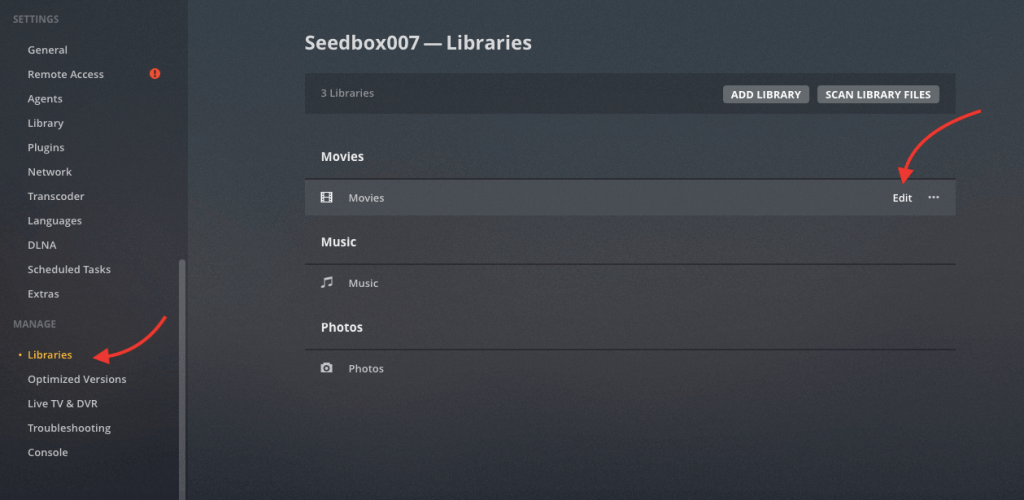This screenshot has width=1024, height=500.
Task: Open the Transcoder settings page
Action: pyautogui.click(x=56, y=196)
